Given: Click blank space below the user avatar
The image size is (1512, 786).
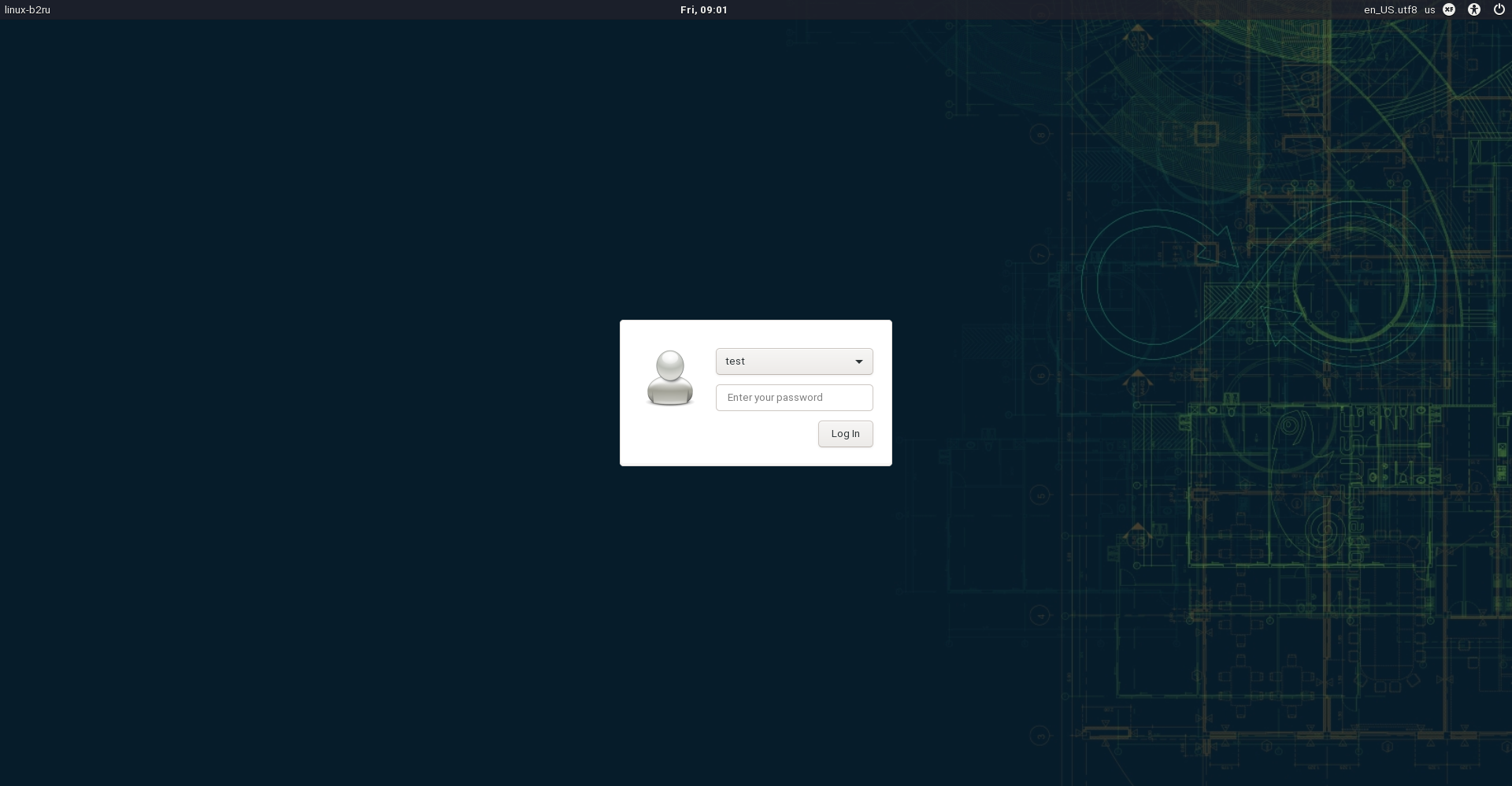Looking at the screenshot, I should pyautogui.click(x=669, y=437).
